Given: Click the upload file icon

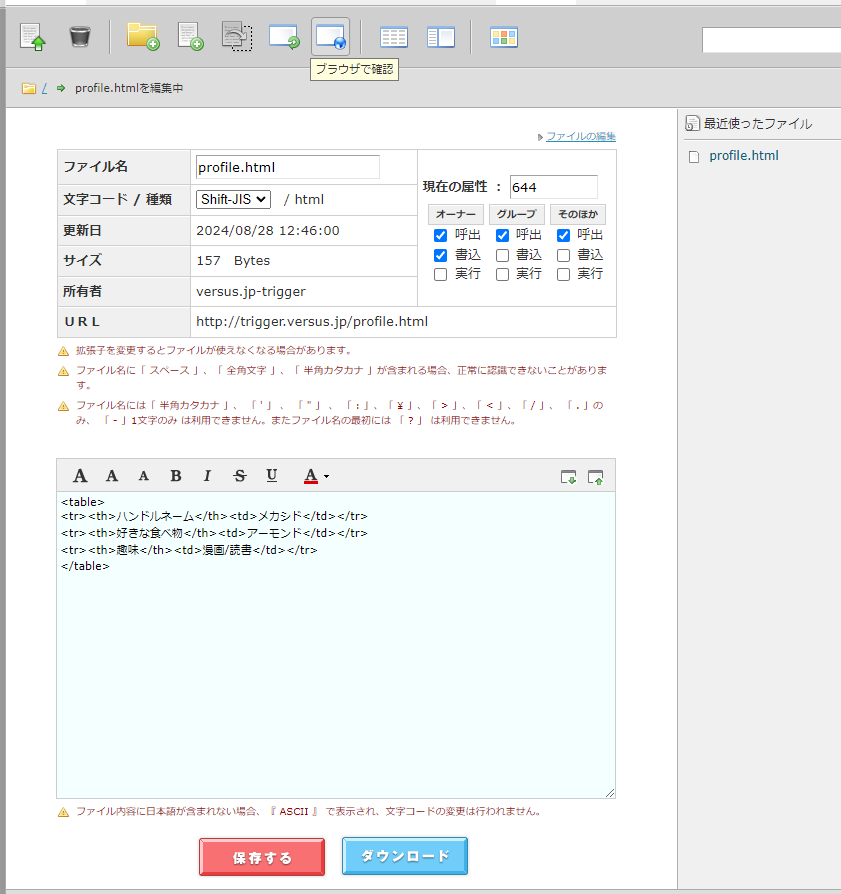Looking at the screenshot, I should click(32, 37).
